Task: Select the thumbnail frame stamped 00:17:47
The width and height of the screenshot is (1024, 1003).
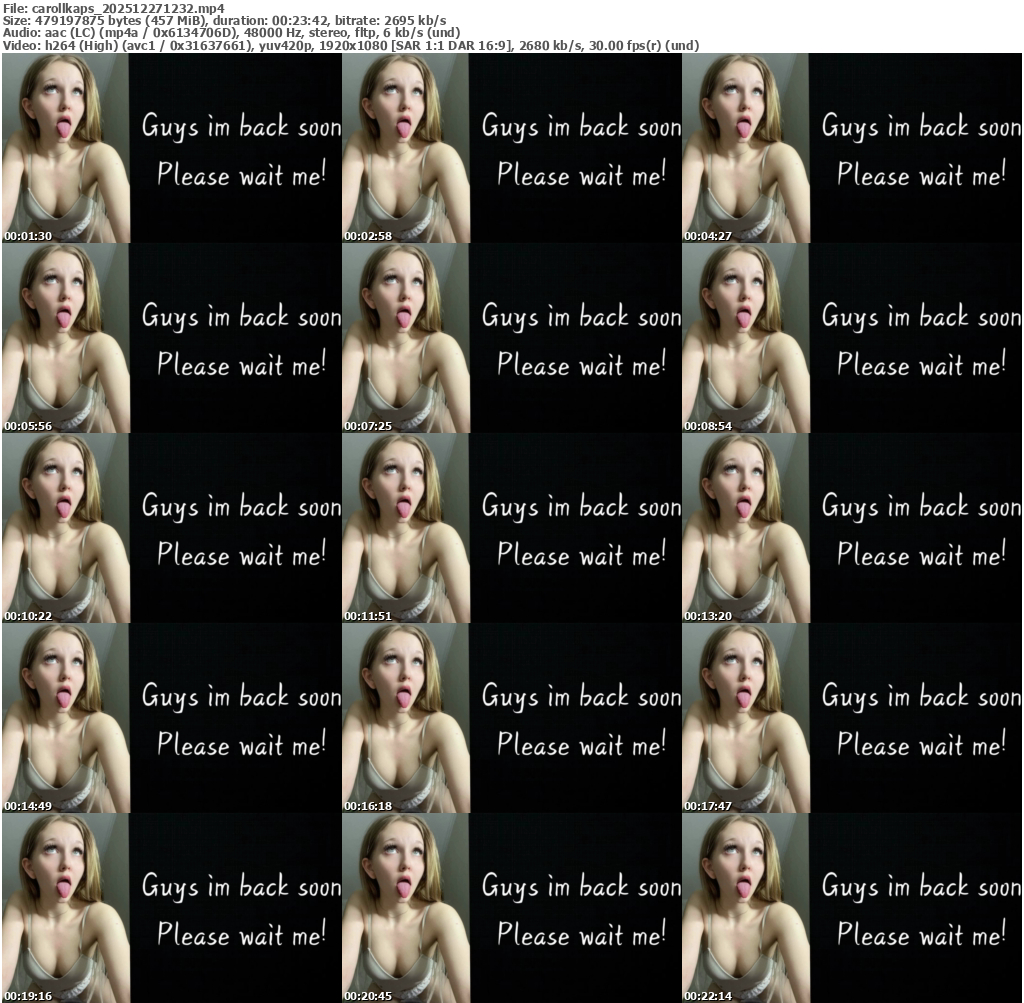Action: 852,718
